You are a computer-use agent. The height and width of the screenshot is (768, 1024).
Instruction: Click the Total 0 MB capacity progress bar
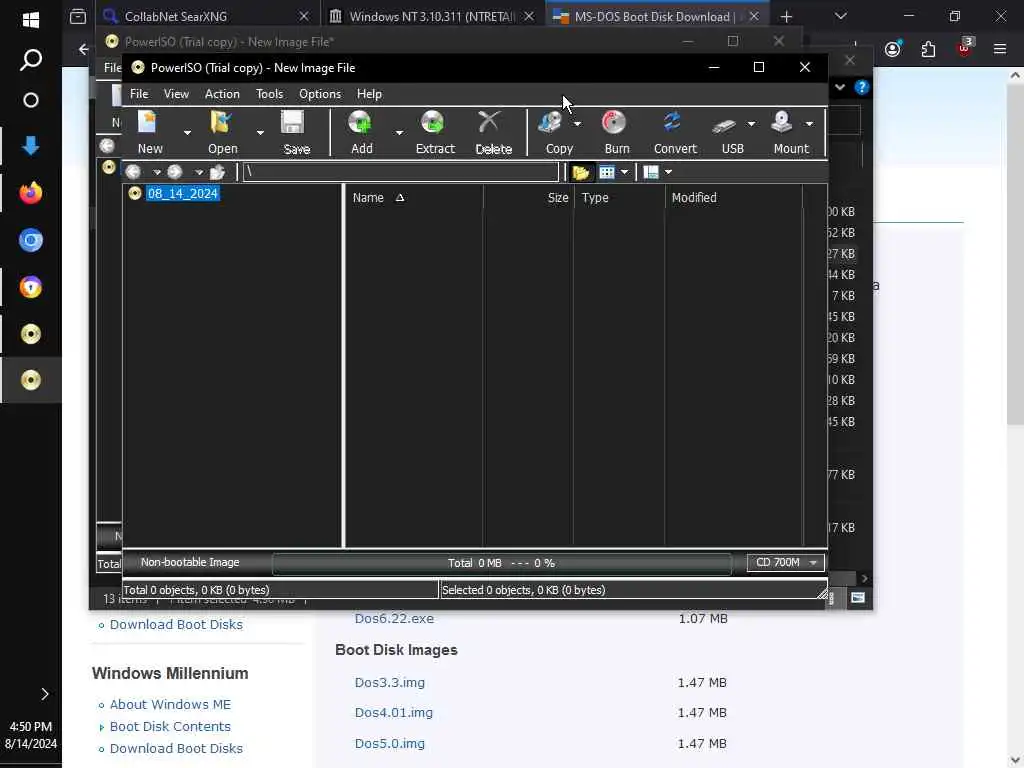[502, 563]
